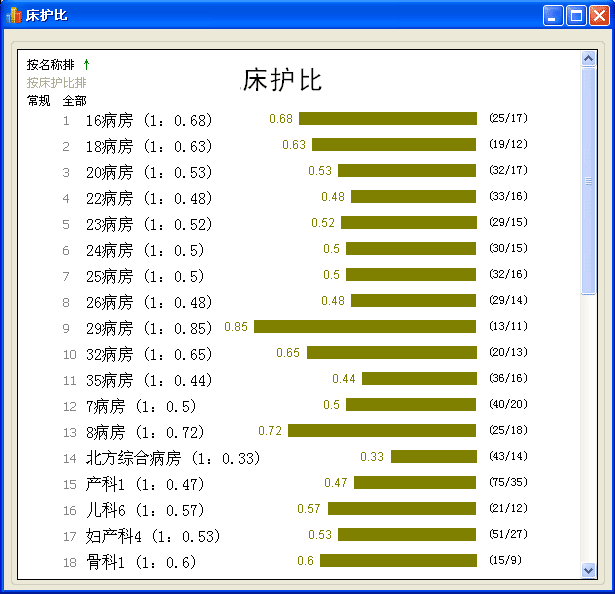615x594 pixels.
Task: Click the 0.85 bar for 29病房
Action: click(365, 326)
